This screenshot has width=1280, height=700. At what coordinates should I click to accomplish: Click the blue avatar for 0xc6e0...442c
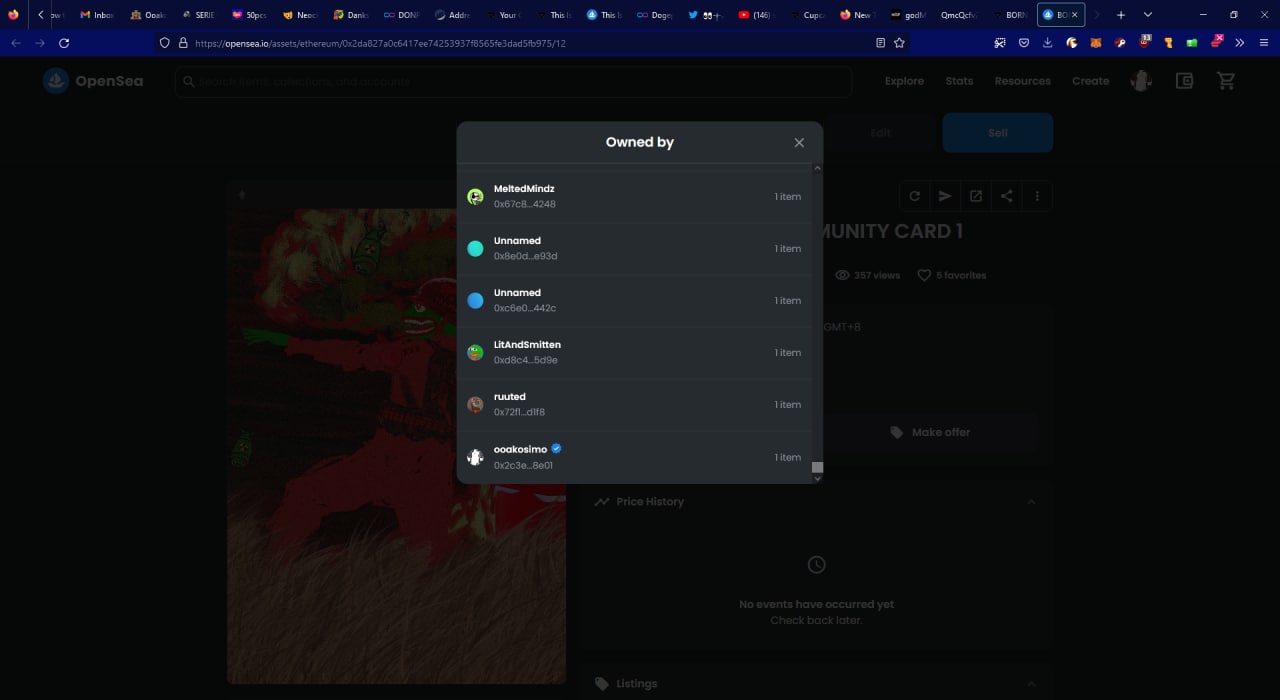pos(475,301)
